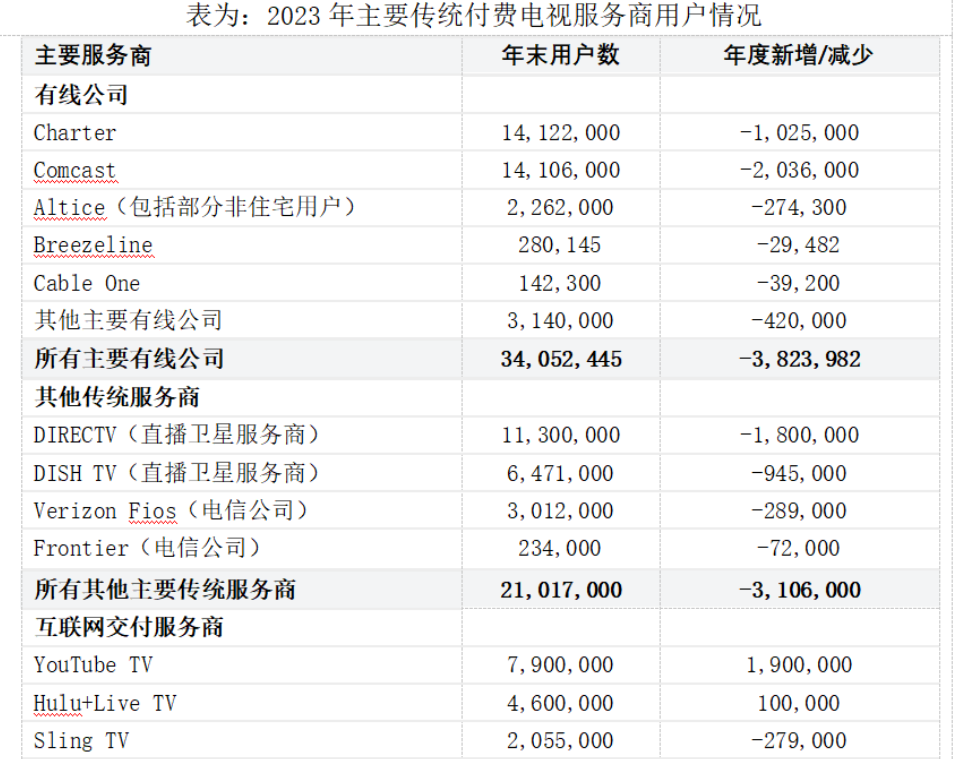Click the Frontier(电信公司) cell
The image size is (954, 759).
pyautogui.click(x=147, y=548)
